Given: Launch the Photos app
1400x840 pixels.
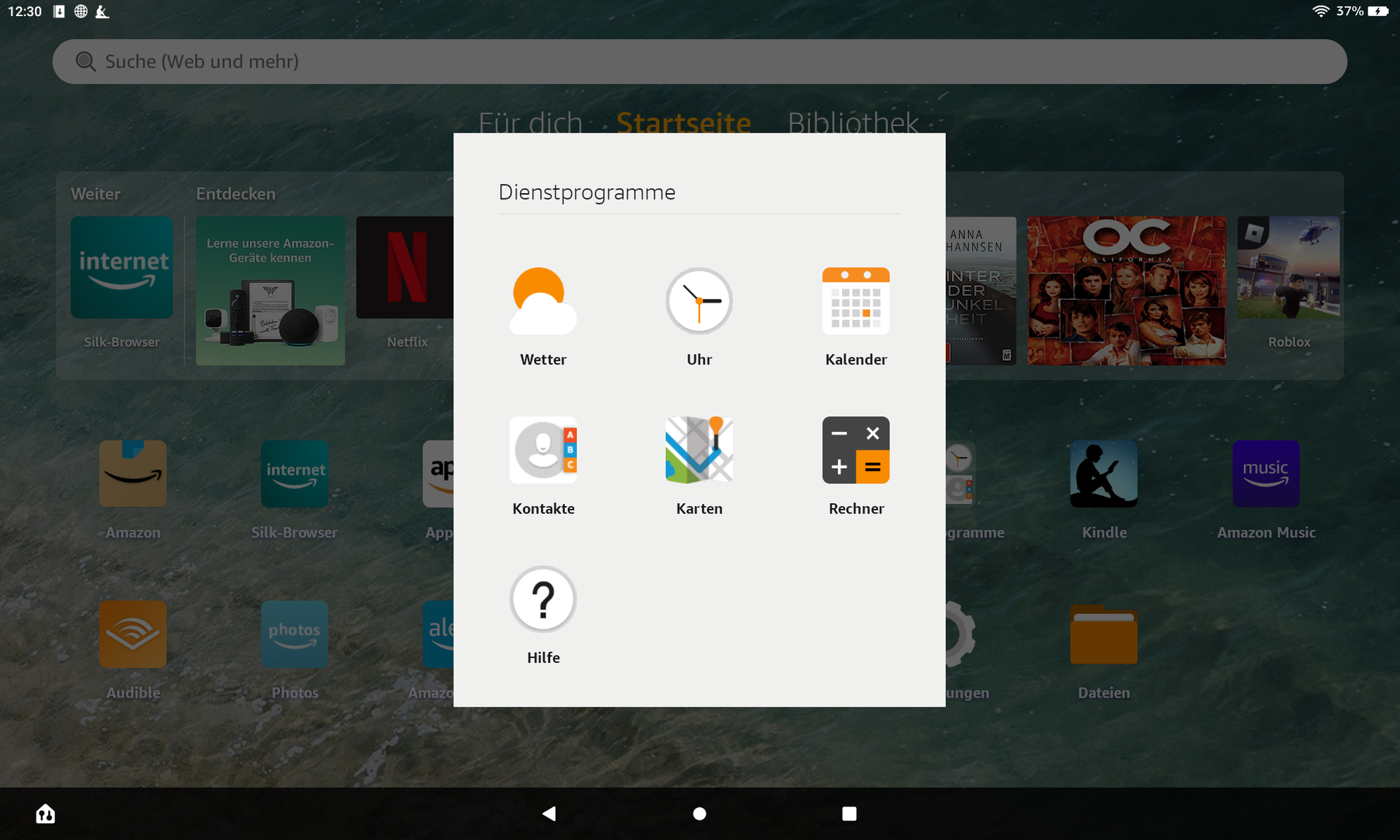Looking at the screenshot, I should 295,634.
